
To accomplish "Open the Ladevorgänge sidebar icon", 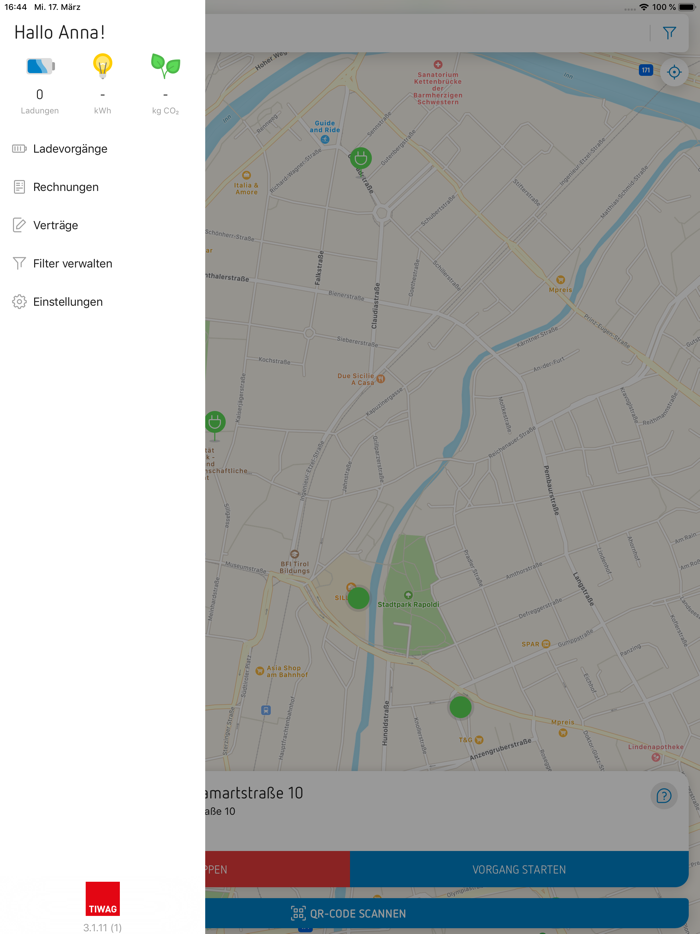I will 18,148.
